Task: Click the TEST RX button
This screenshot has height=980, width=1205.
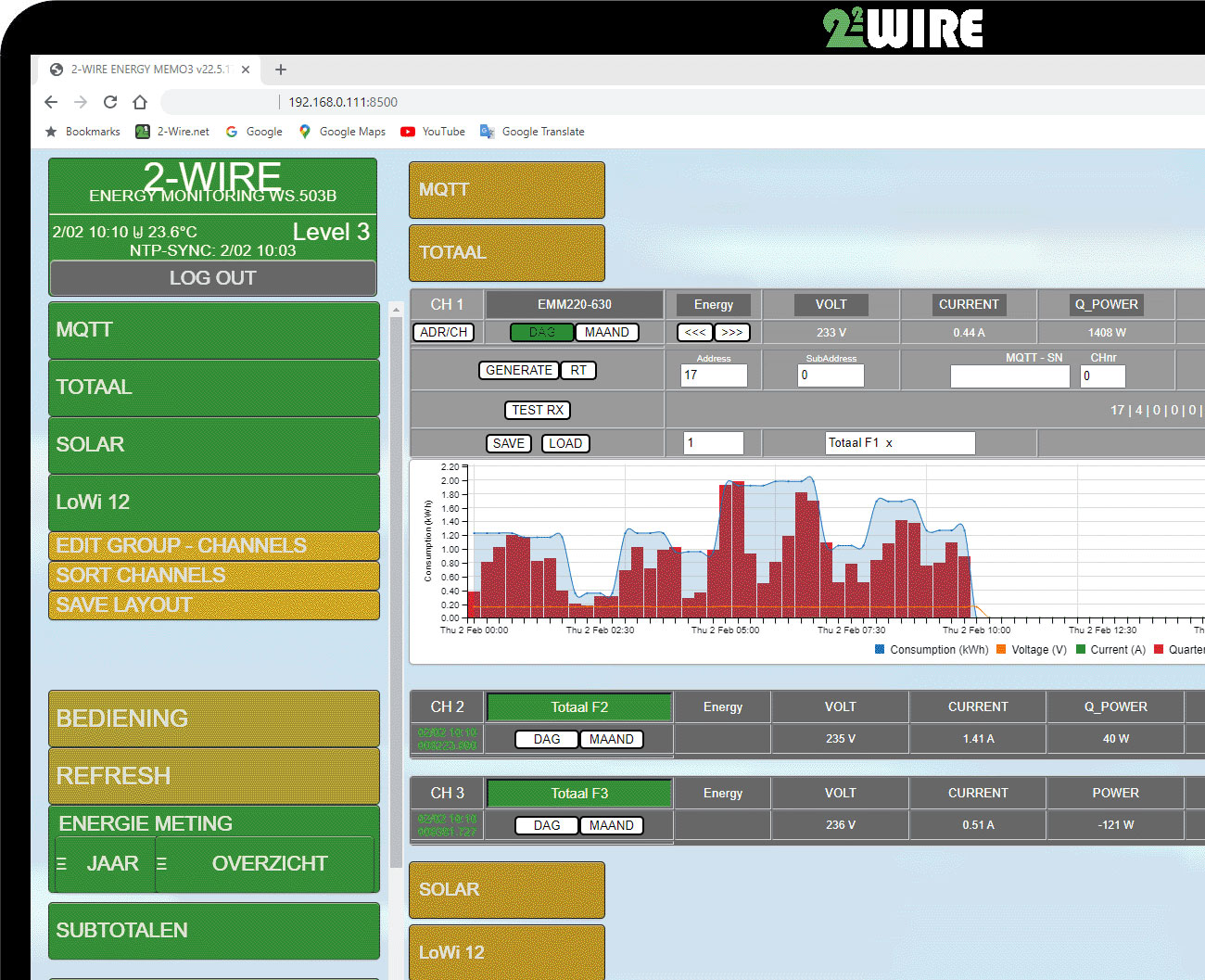Action: (538, 410)
